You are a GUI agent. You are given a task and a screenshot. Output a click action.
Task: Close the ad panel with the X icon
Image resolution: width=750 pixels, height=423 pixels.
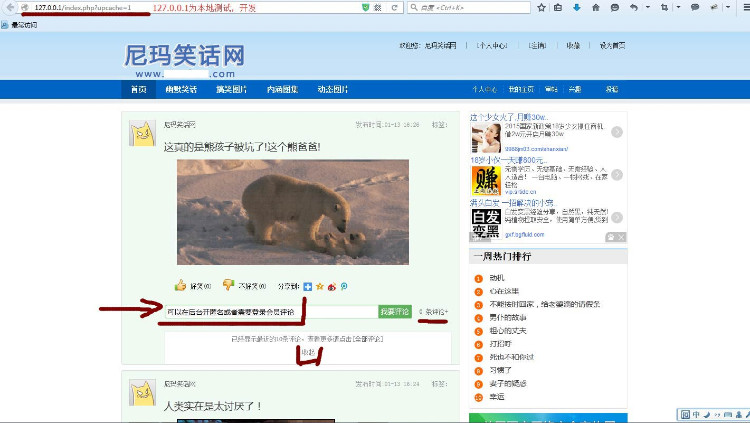click(x=621, y=237)
